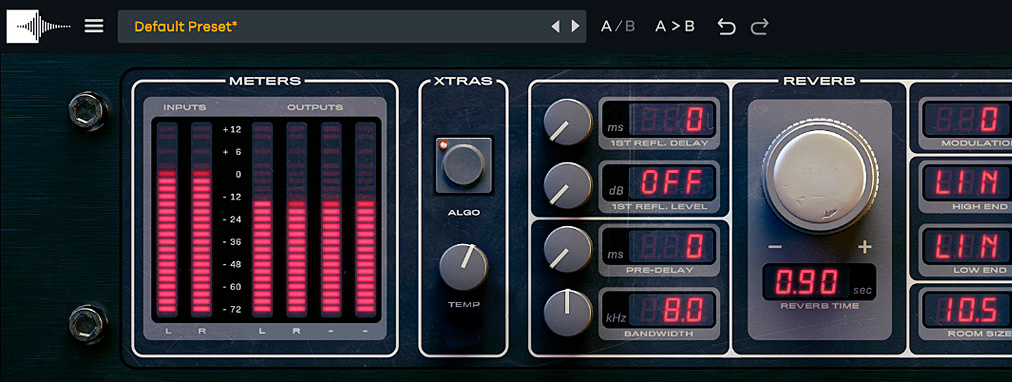Copy settings with A > B button

[674, 26]
